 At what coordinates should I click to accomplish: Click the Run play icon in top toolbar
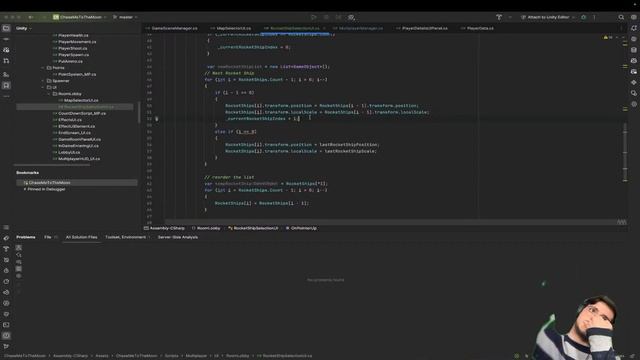pyautogui.click(x=313, y=17)
